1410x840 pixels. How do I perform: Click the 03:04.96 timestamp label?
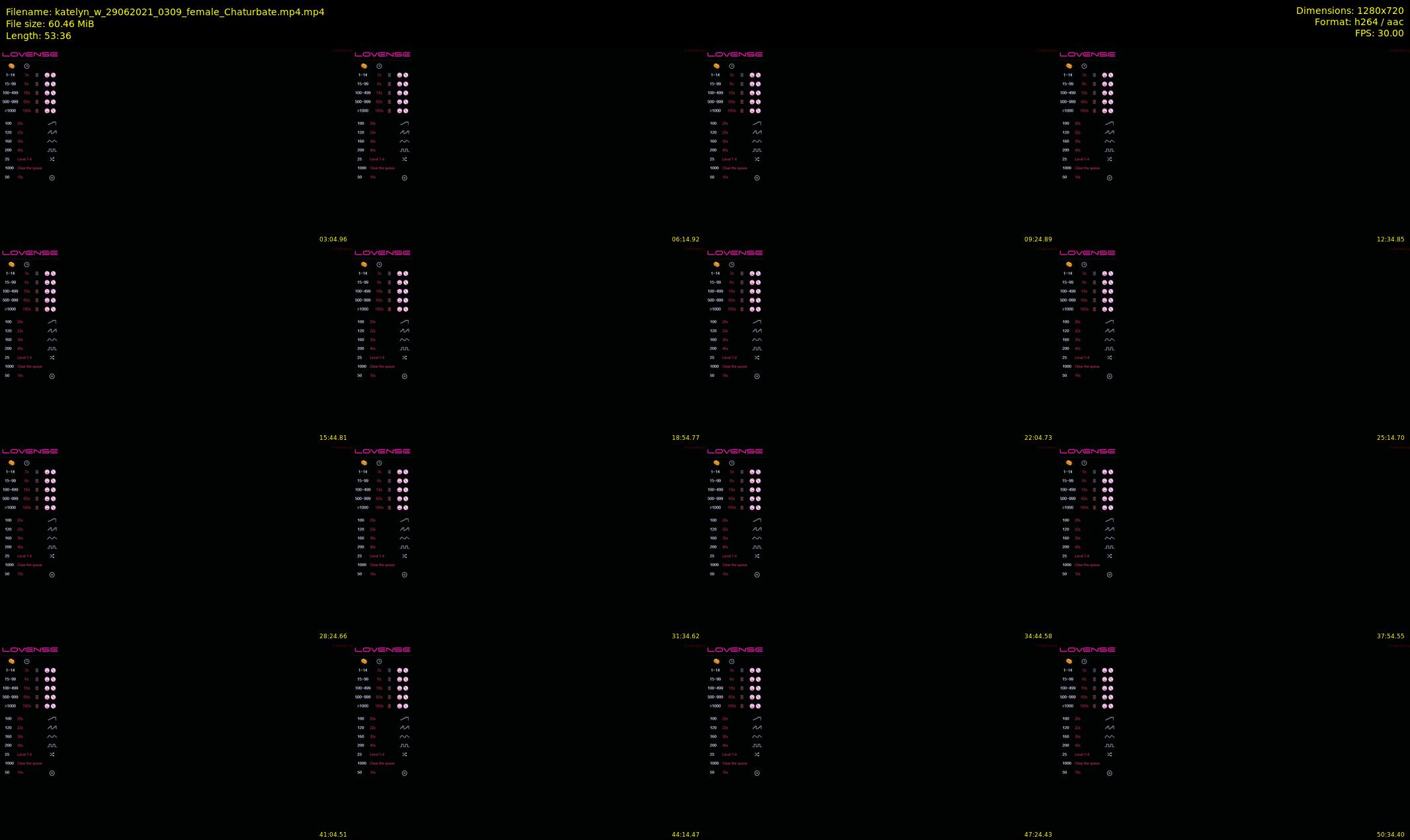click(333, 239)
